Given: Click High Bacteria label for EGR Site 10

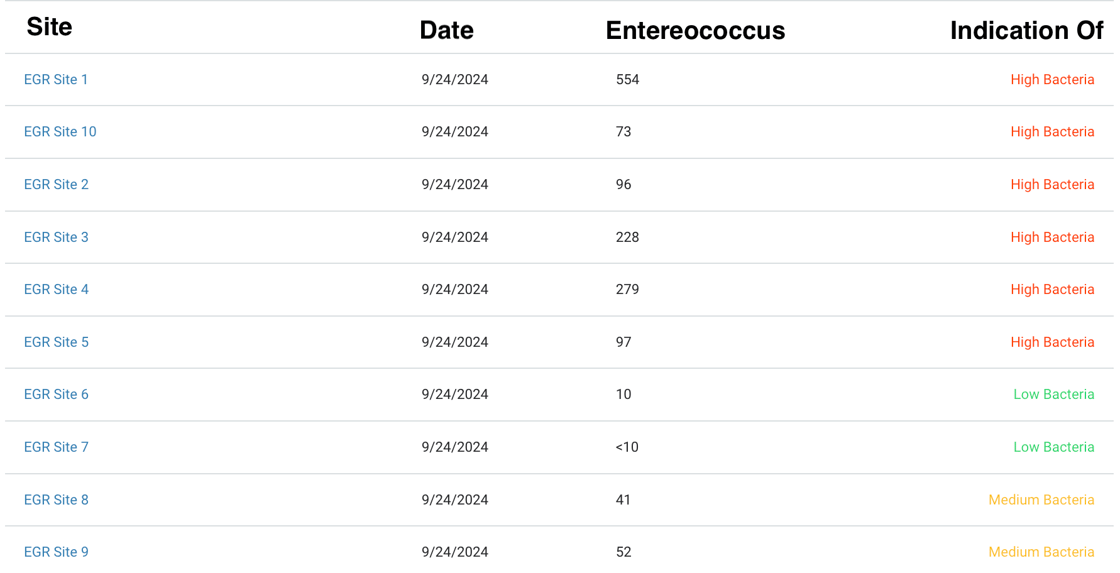Looking at the screenshot, I should 1052,131.
